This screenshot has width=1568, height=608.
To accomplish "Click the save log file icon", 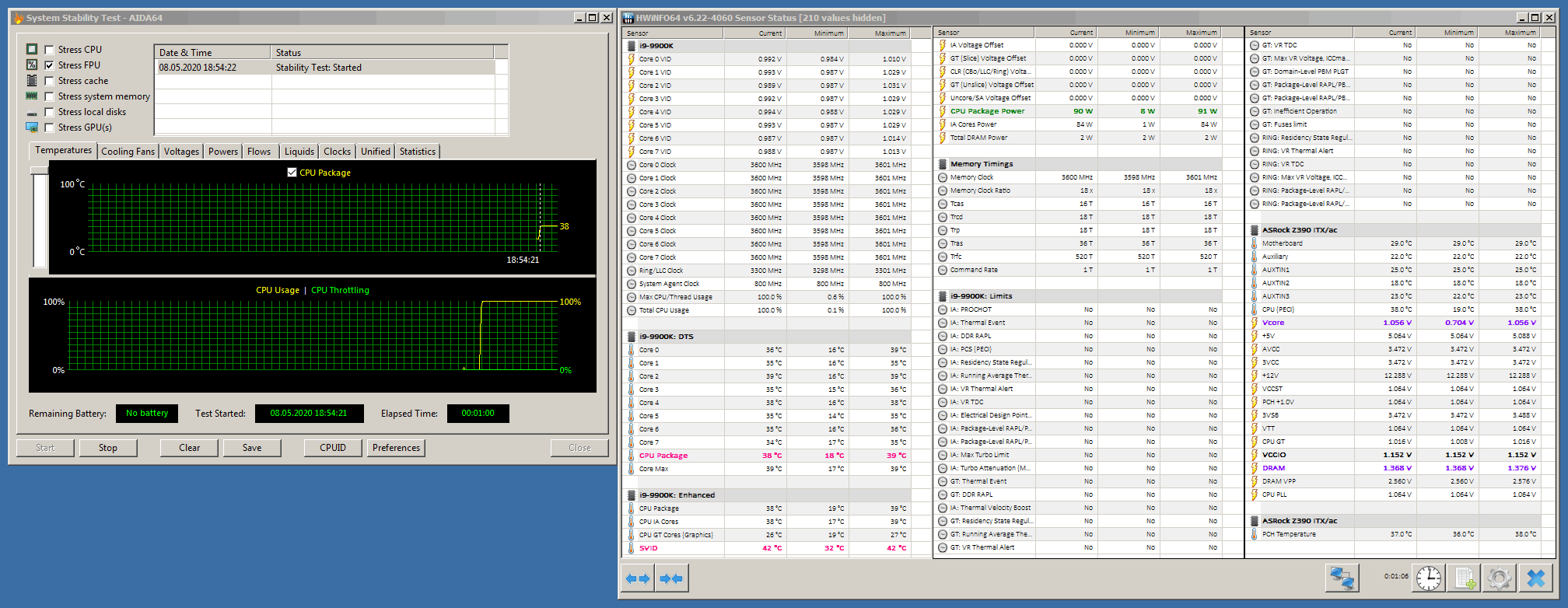I will [x=1465, y=578].
